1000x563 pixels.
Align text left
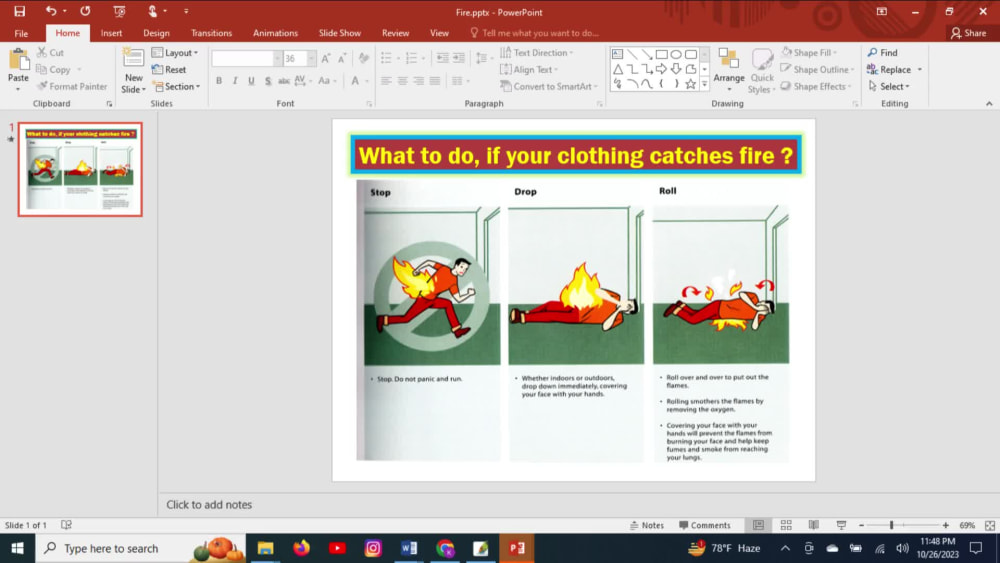point(386,81)
